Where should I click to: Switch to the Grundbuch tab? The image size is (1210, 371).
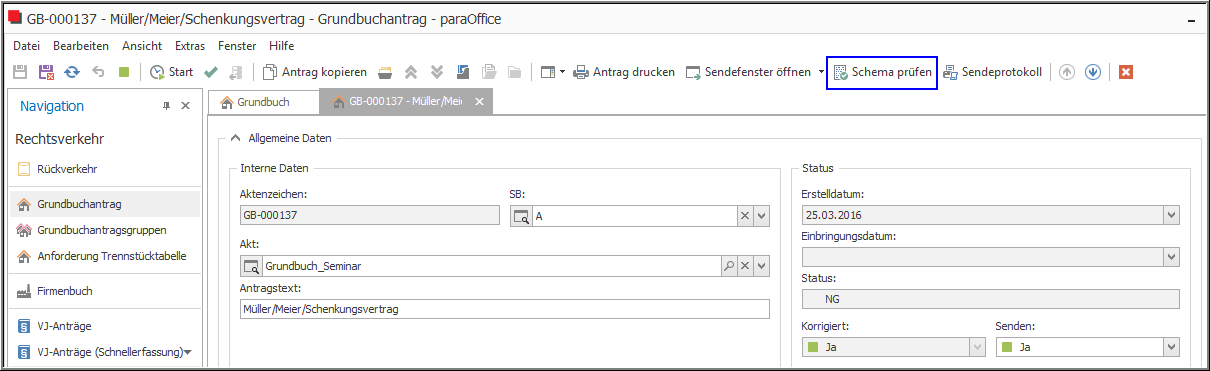coord(255,102)
